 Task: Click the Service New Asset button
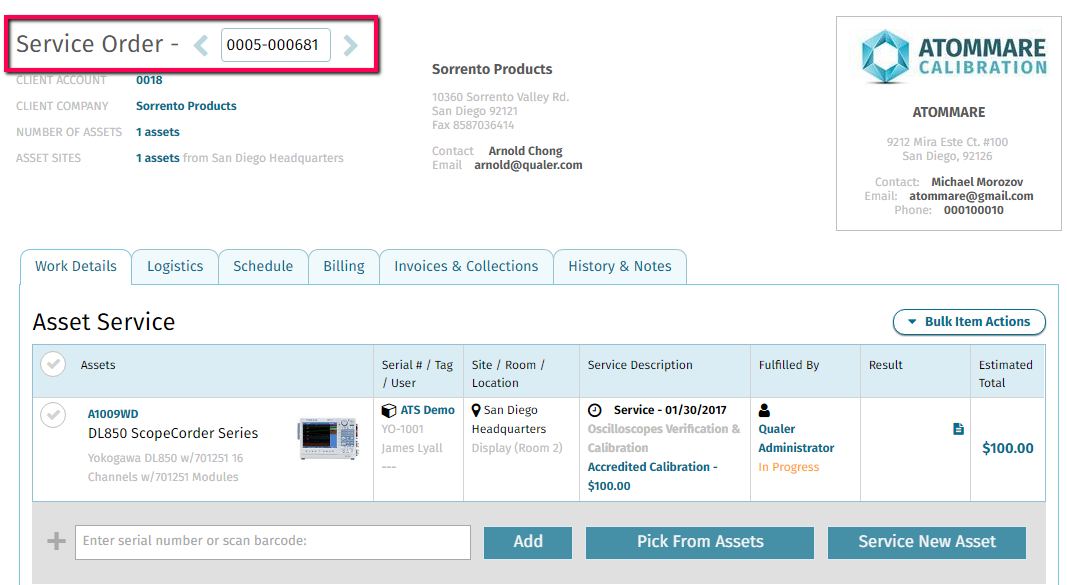pos(927,542)
